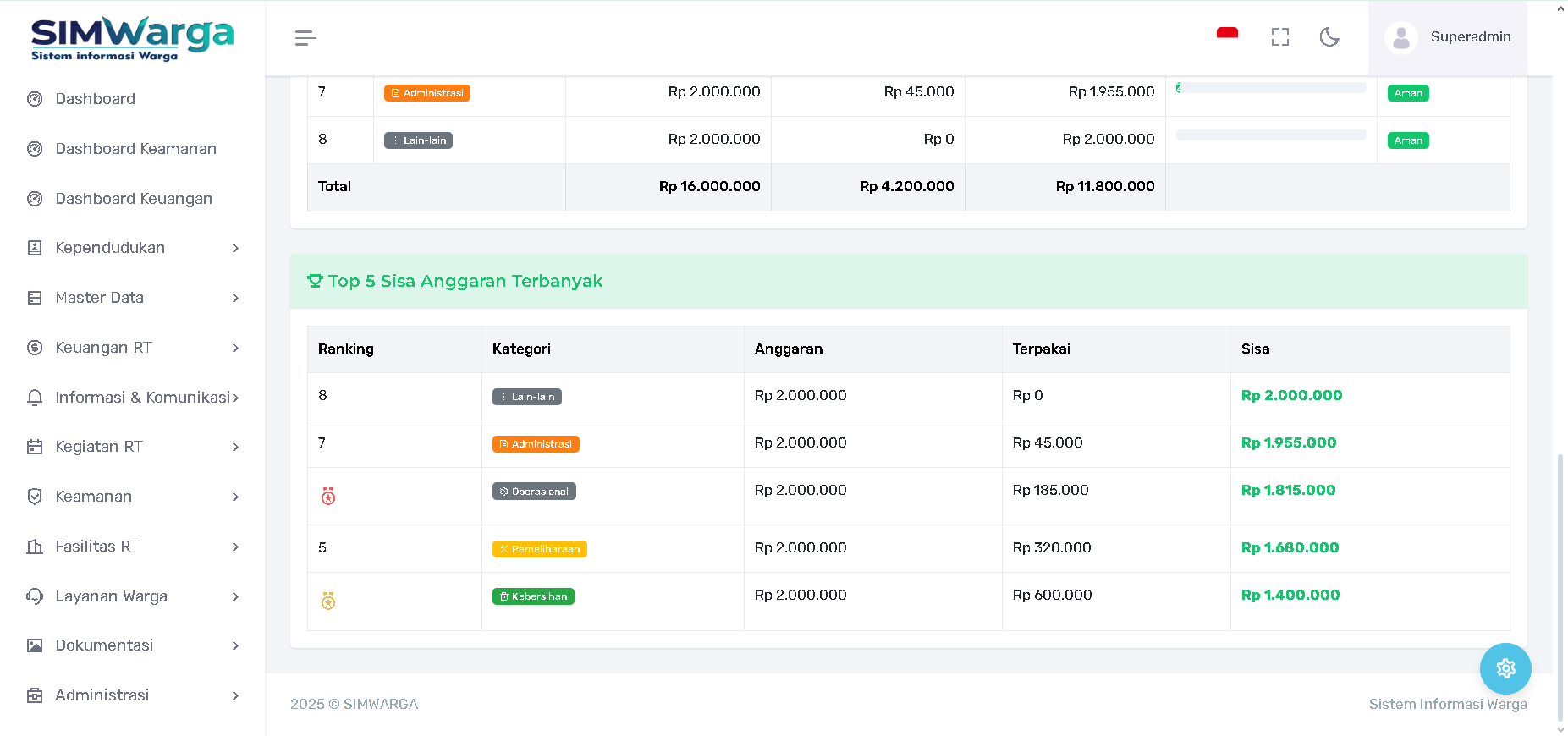Click the Administrasi row budget progress bar
The height and width of the screenshot is (736, 1568).
[x=1270, y=88]
